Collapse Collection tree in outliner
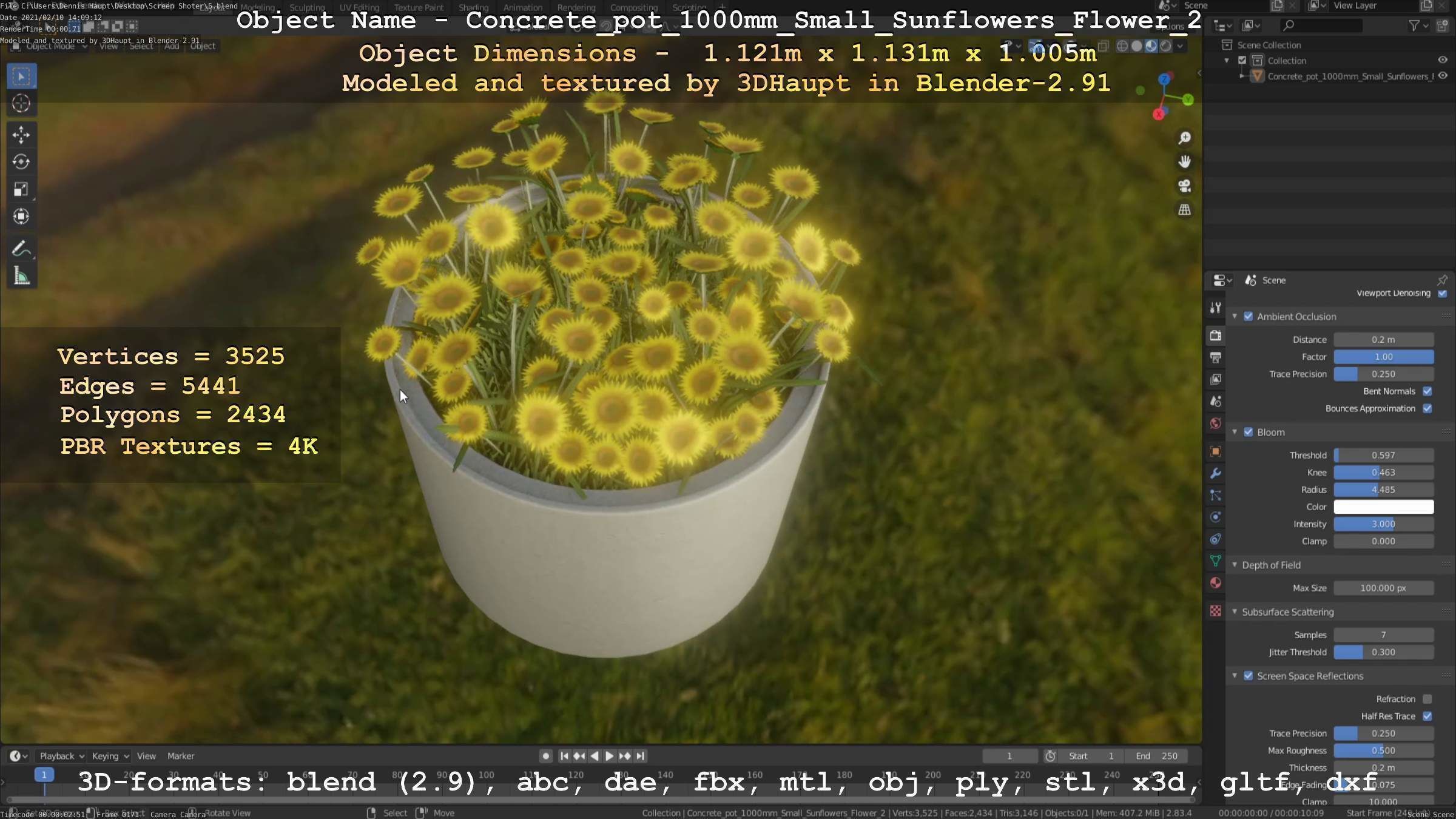1456x819 pixels. click(1227, 60)
